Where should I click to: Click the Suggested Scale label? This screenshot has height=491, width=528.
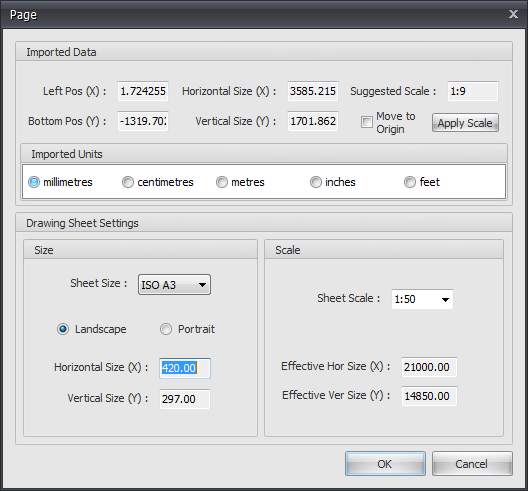393,91
